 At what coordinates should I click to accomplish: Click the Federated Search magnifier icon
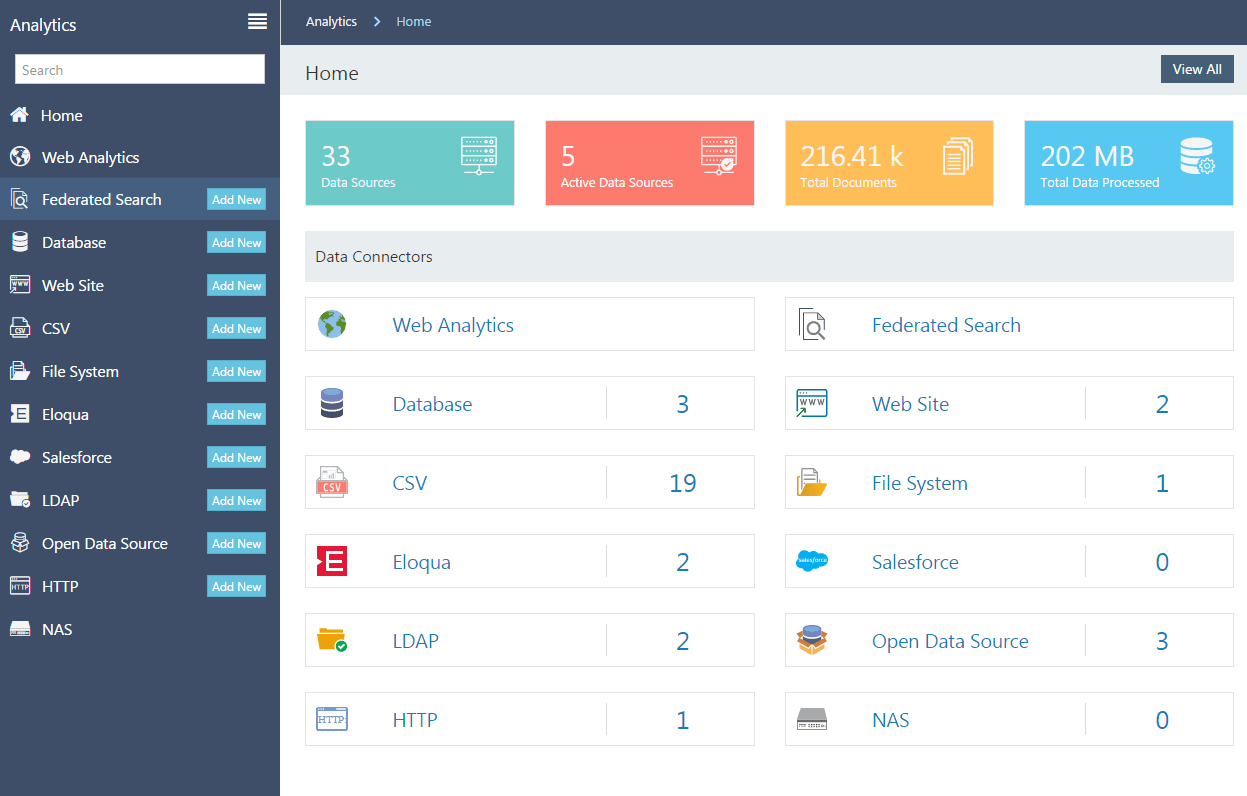[x=811, y=323]
